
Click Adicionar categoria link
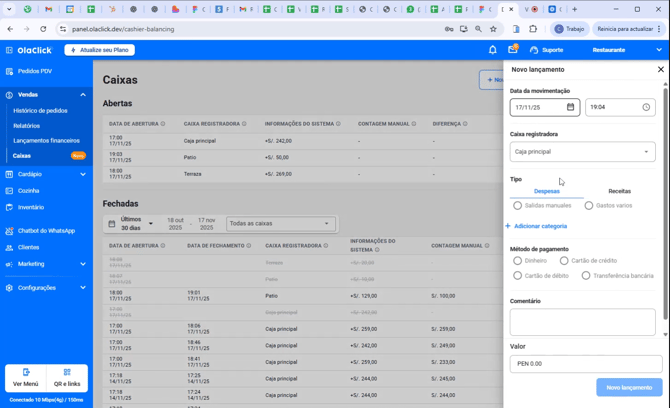pos(536,226)
